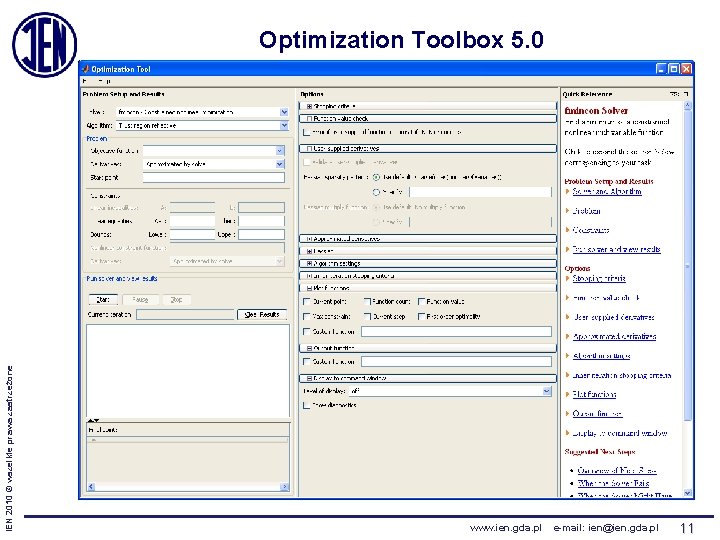This screenshot has width=720, height=540.
Task: Click the splitter arrows above Final point
Action: pyautogui.click(x=93, y=420)
